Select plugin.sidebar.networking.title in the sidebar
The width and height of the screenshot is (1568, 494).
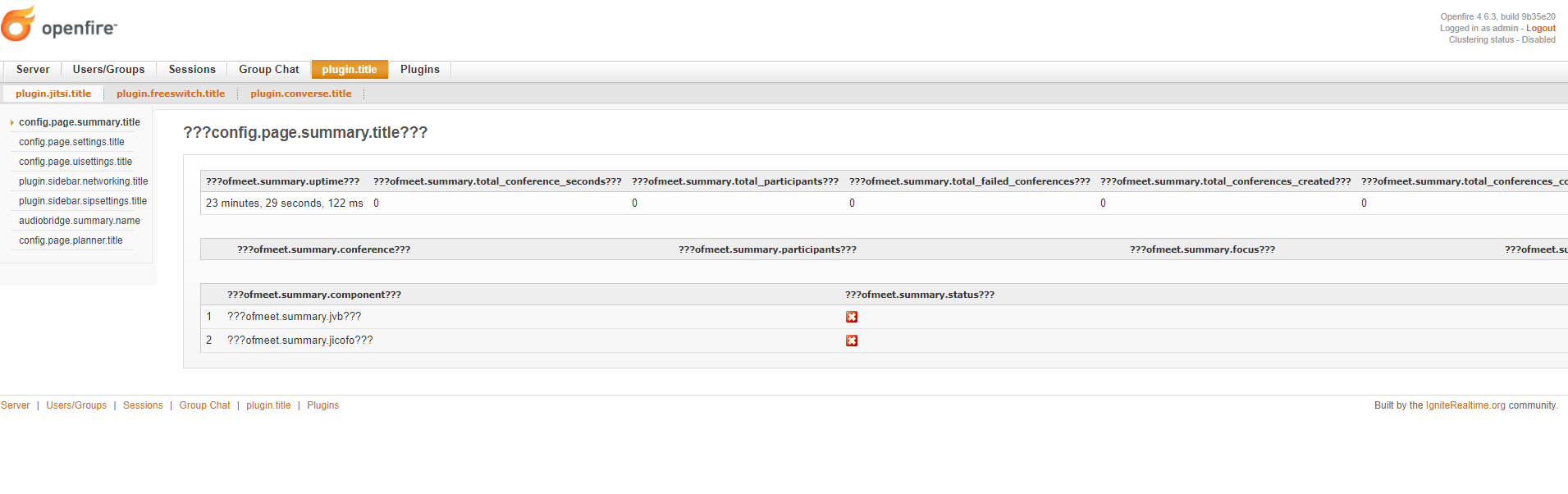click(x=83, y=181)
